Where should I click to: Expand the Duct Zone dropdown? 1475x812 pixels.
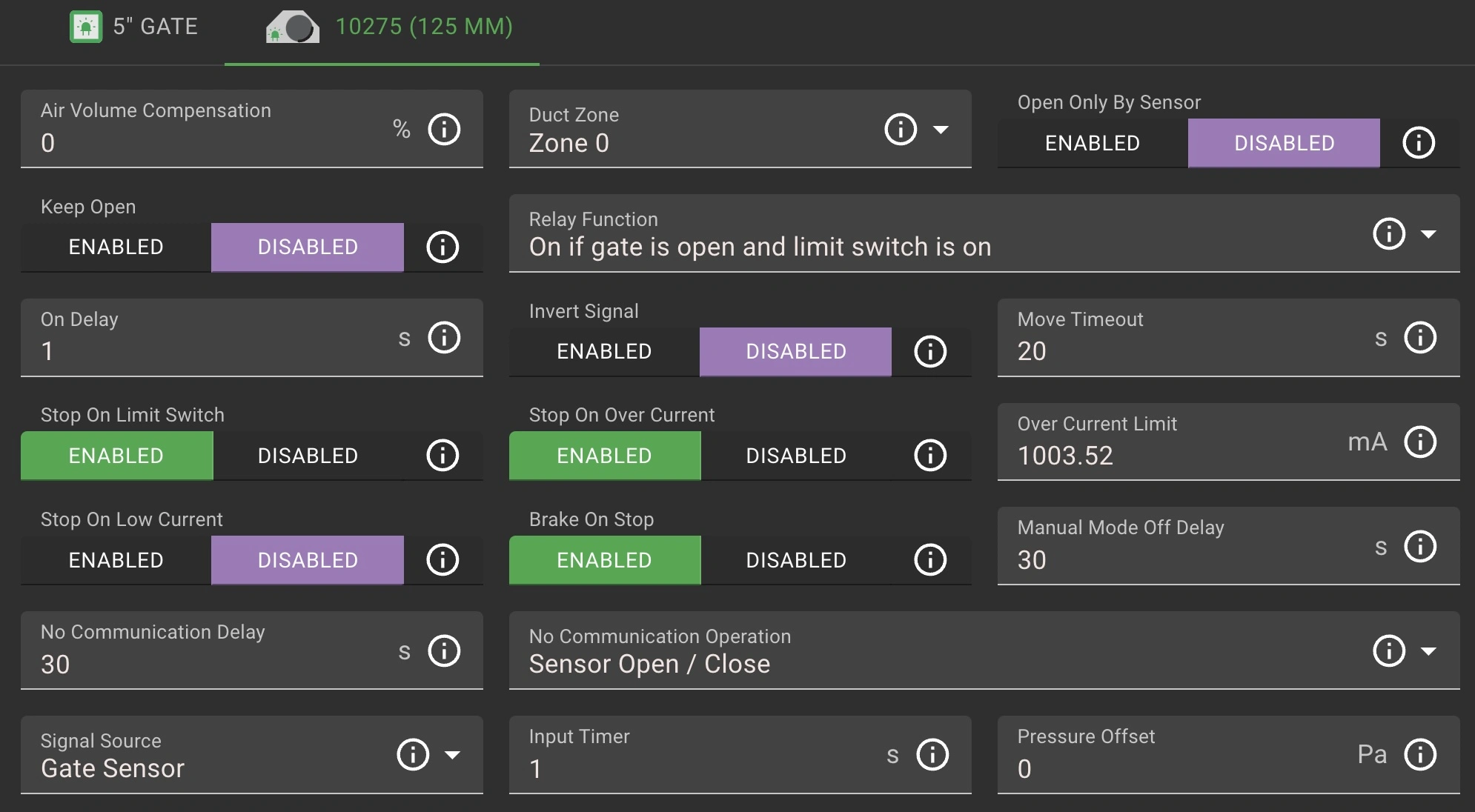(x=941, y=130)
